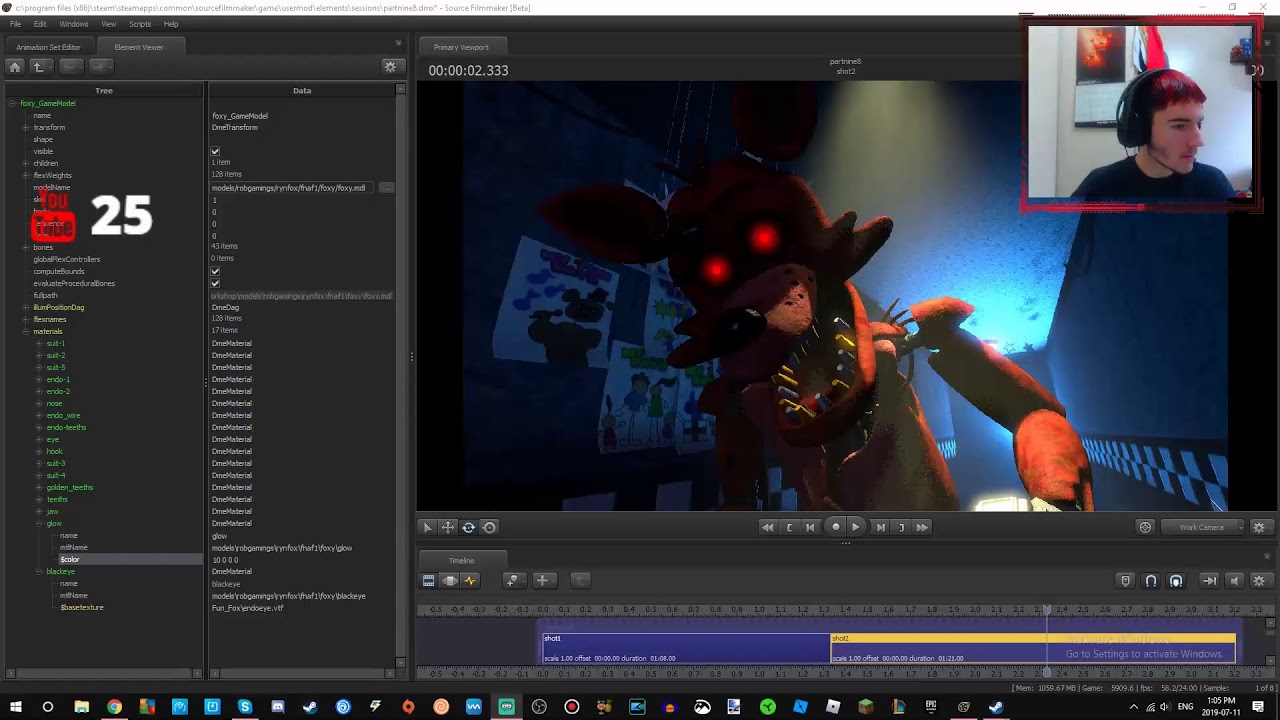Open Chrome from the taskbar

[x=114, y=707]
